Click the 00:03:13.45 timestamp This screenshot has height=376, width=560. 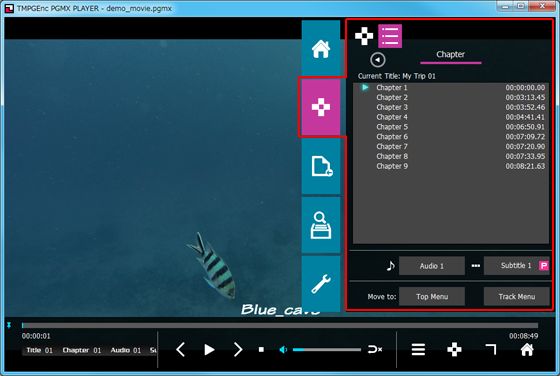pos(525,97)
